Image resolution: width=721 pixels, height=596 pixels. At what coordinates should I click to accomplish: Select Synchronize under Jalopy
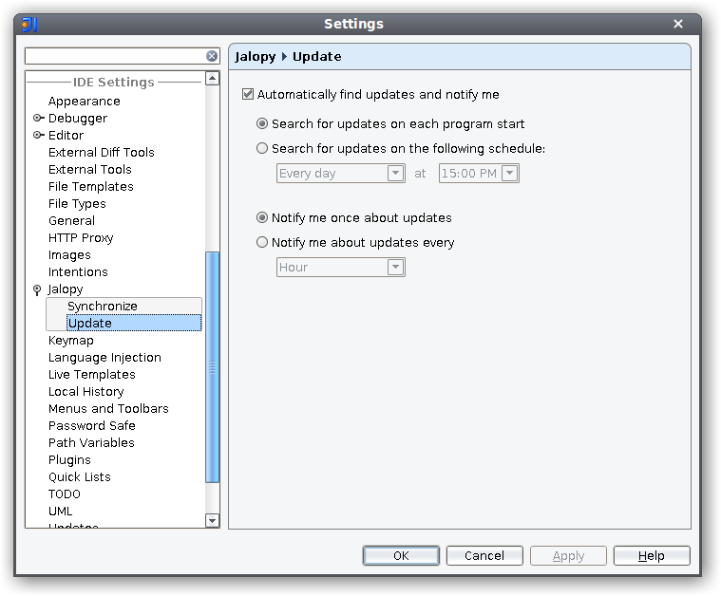102,306
